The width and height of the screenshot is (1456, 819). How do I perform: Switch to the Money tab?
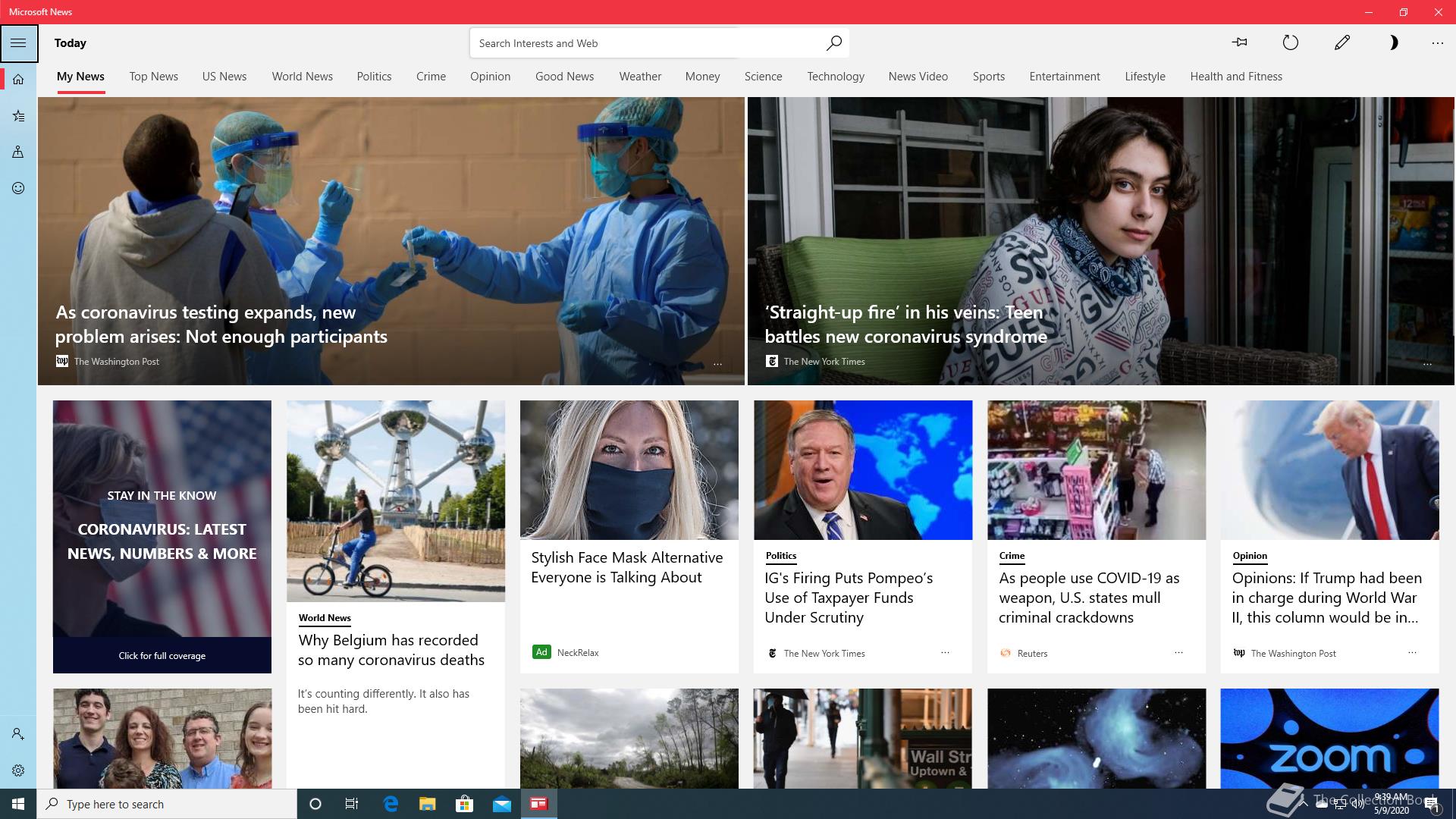click(702, 77)
